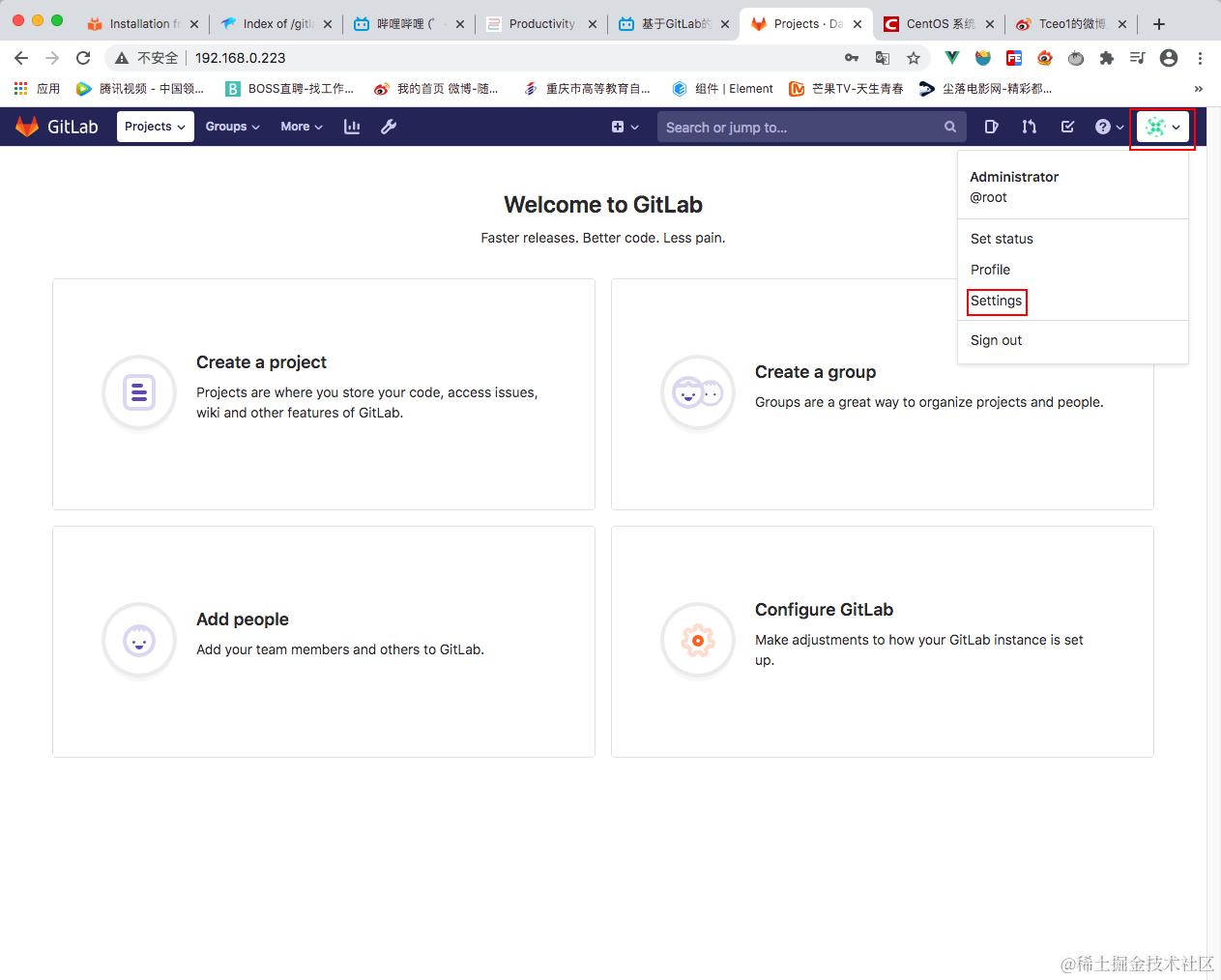Image resolution: width=1221 pixels, height=980 pixels.
Task: Open the Apps (应用) bookmark shortcut
Action: click(x=37, y=88)
